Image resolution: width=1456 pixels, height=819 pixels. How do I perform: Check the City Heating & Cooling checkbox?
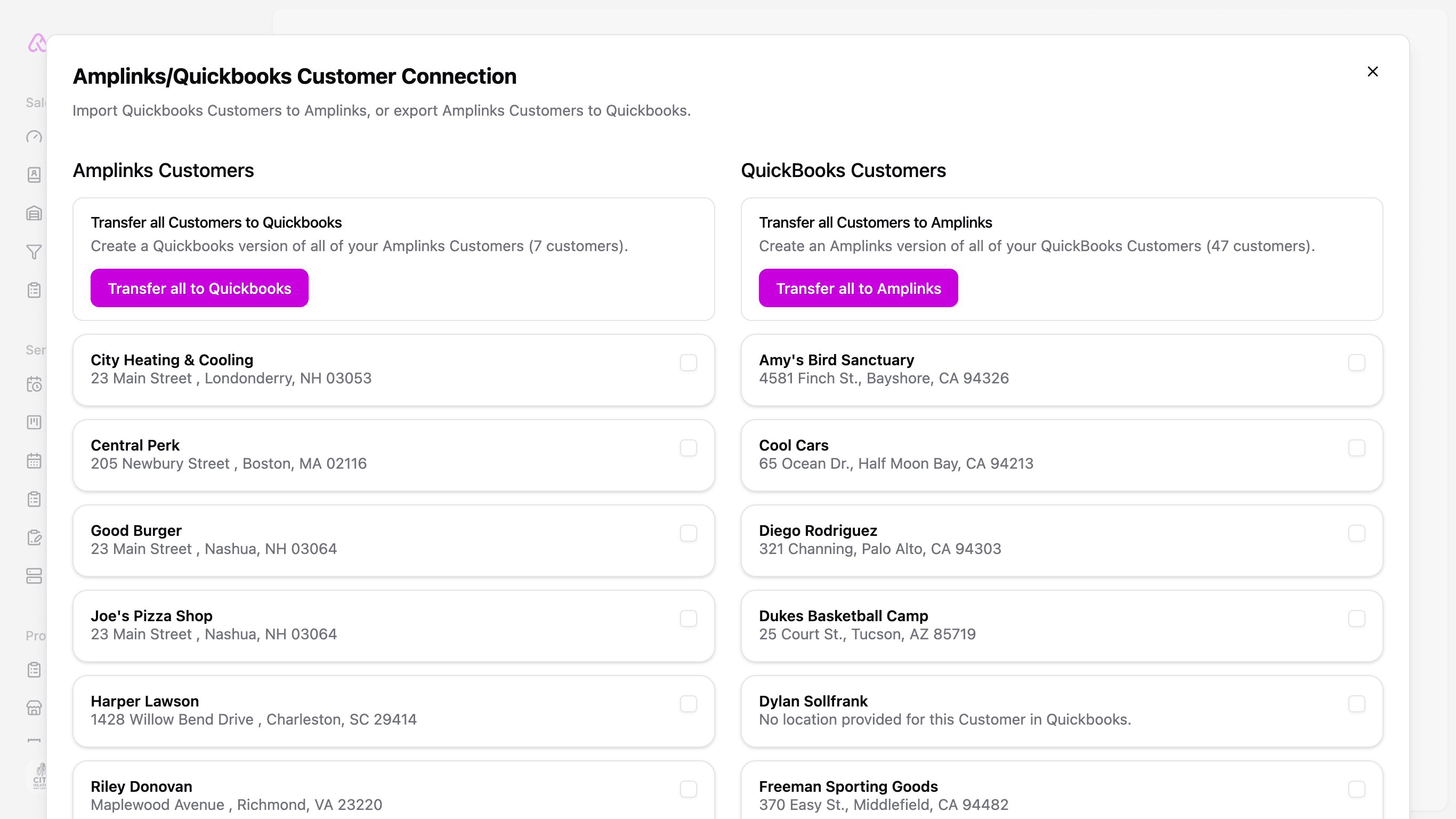pyautogui.click(x=688, y=363)
